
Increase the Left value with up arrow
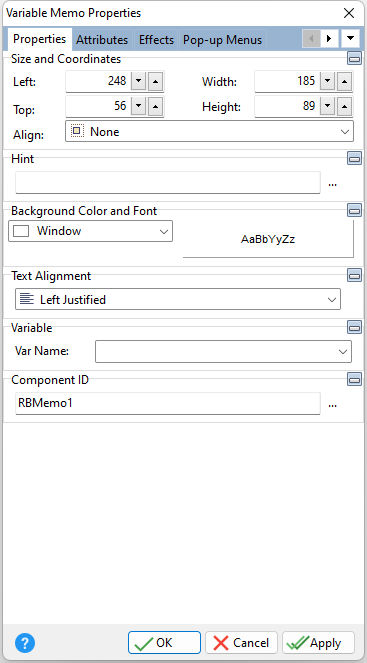coord(156,81)
